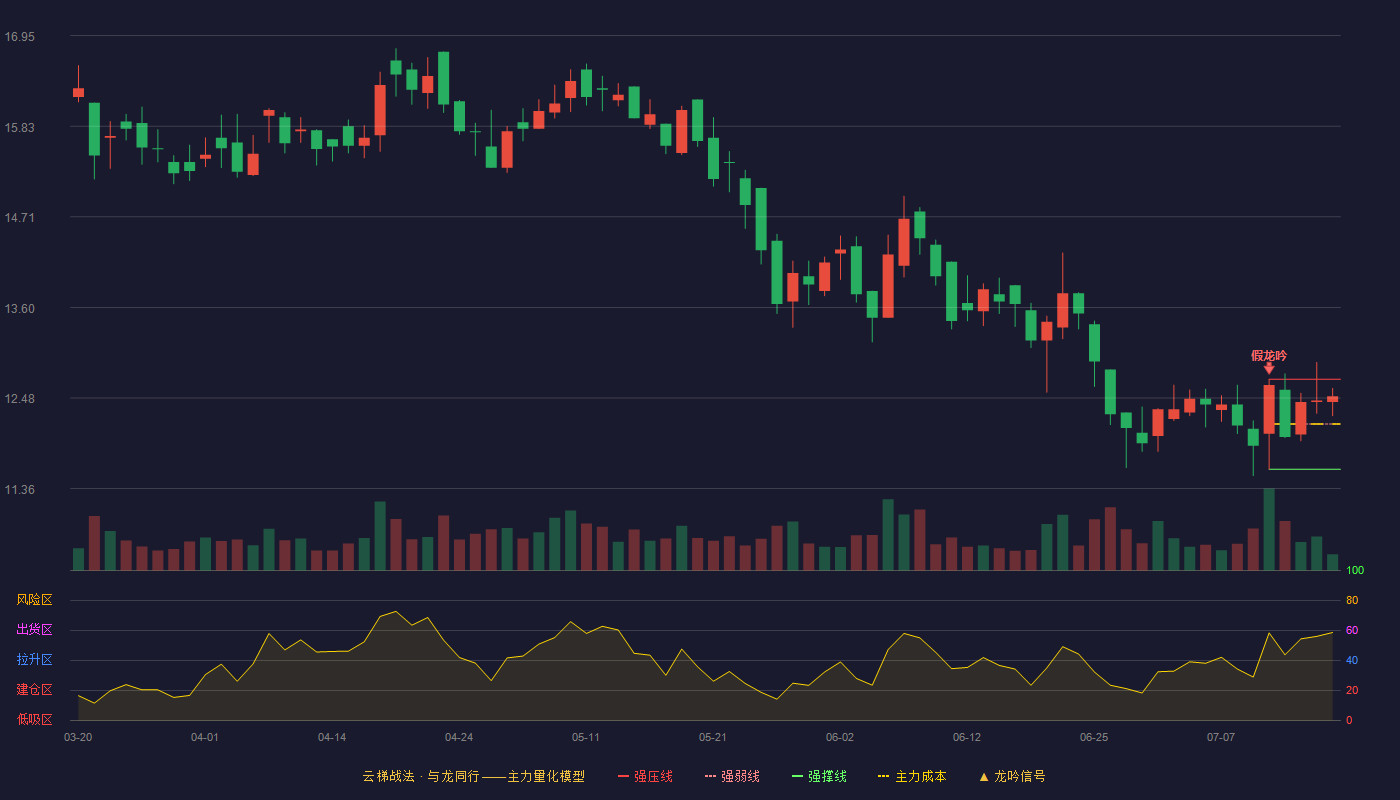This screenshot has width=1400, height=800.
Task: Click the 04-24 date axis label
Action: tap(459, 737)
